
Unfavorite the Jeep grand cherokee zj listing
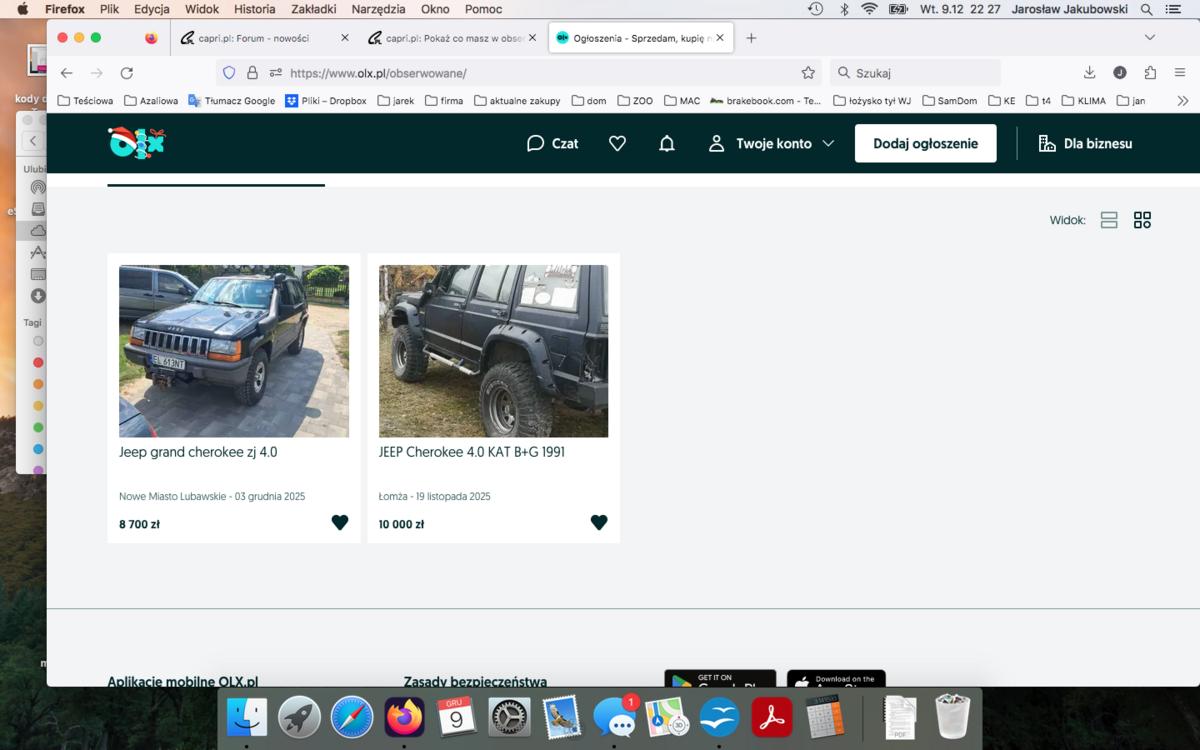pos(340,522)
